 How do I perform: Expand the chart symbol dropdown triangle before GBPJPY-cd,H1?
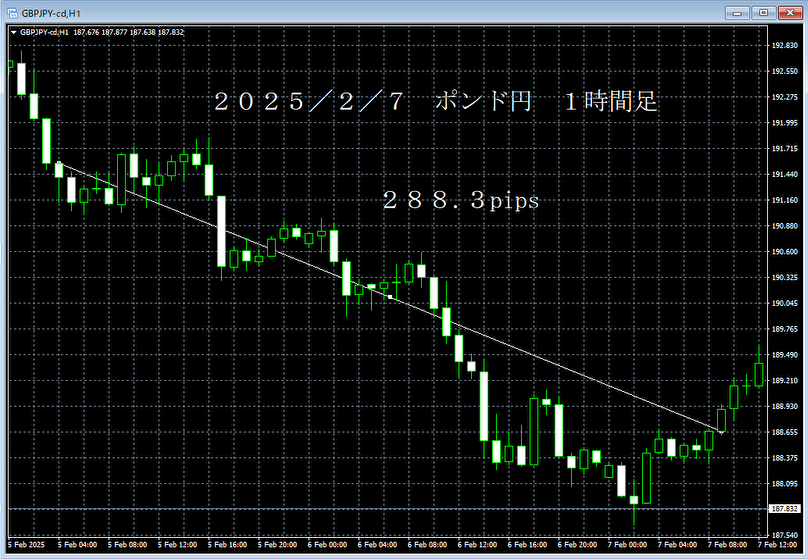[x=14, y=32]
